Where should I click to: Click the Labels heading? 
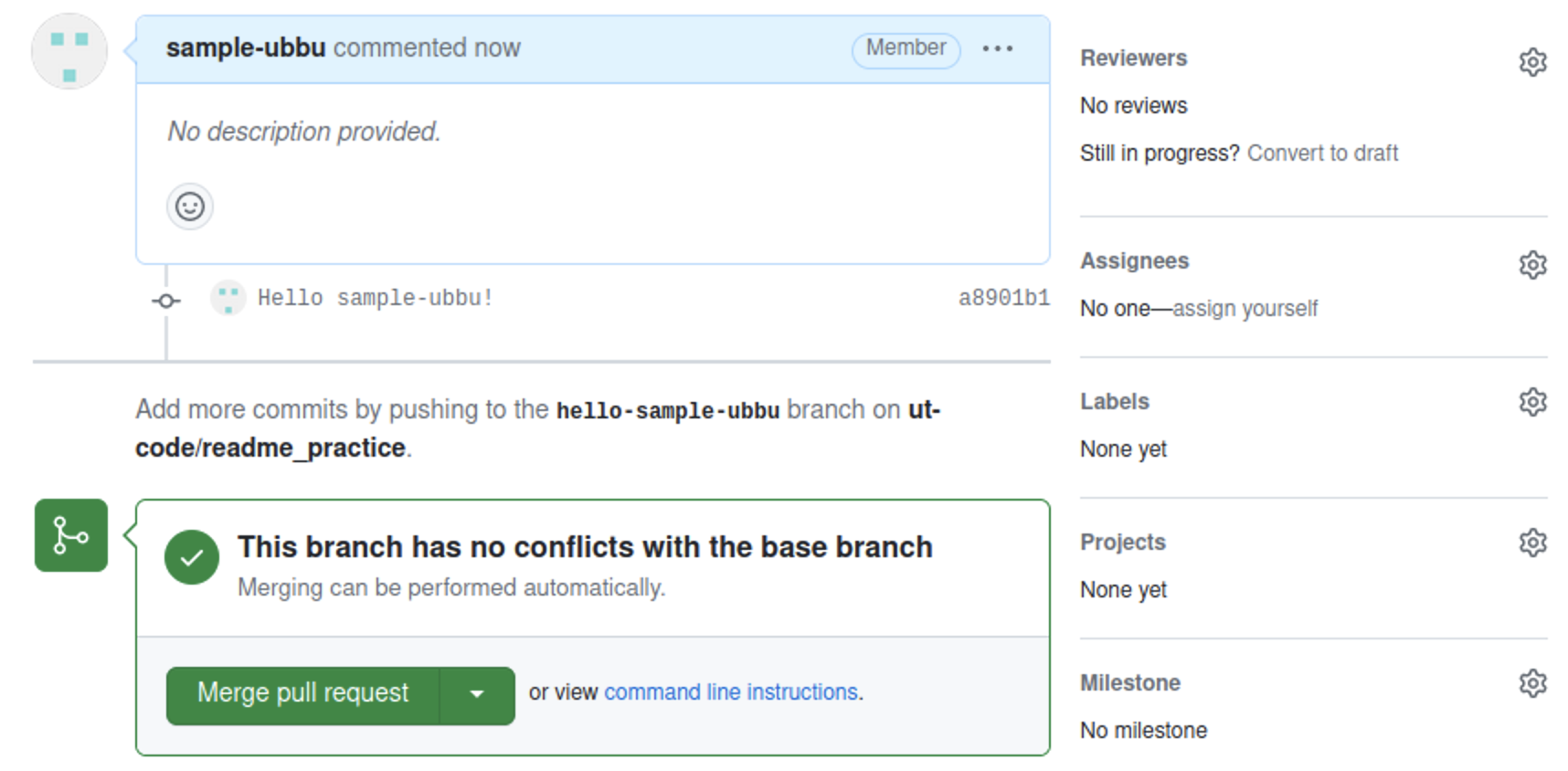(x=1114, y=402)
